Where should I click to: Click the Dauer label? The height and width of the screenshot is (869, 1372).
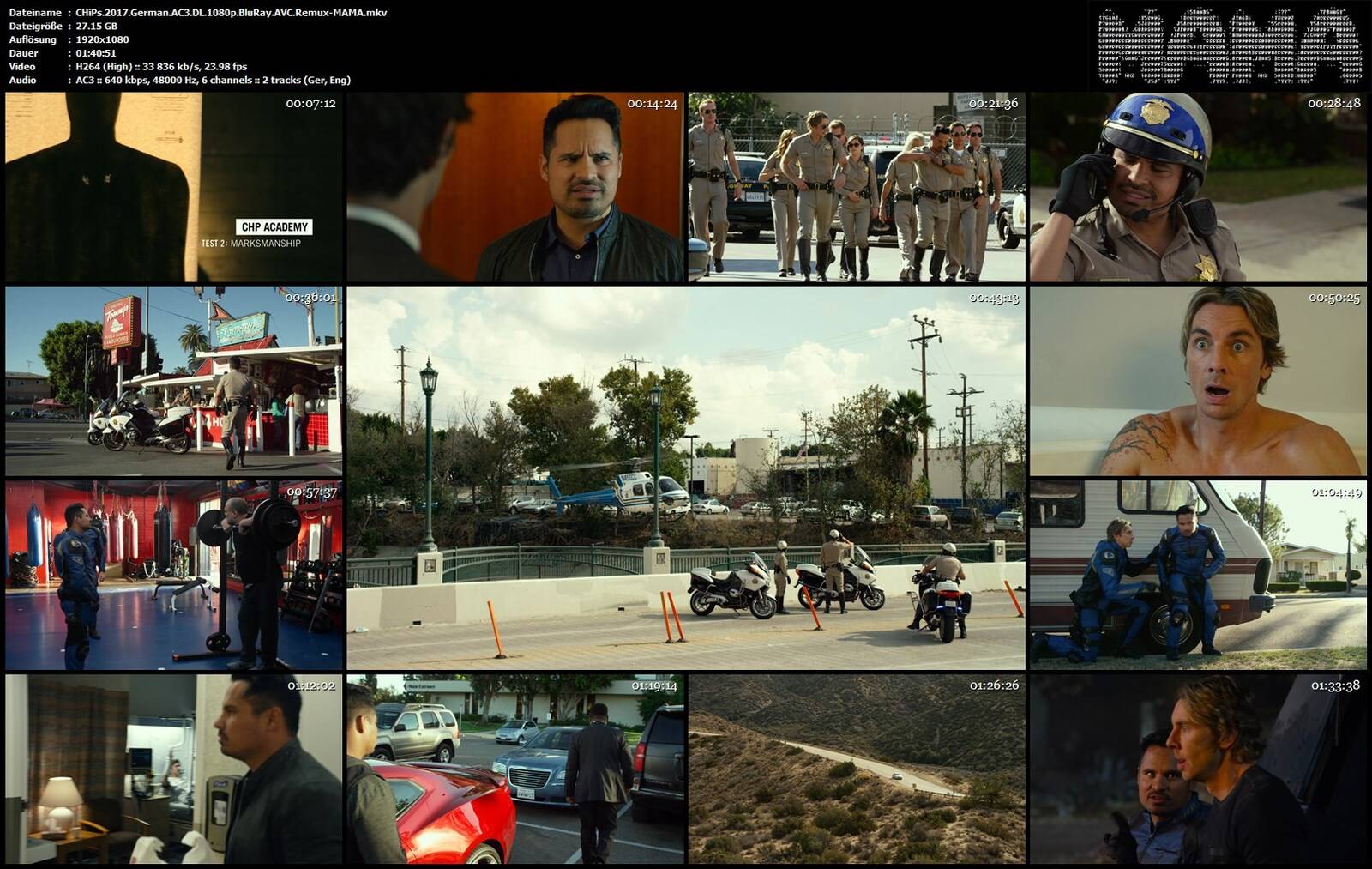[x=24, y=53]
